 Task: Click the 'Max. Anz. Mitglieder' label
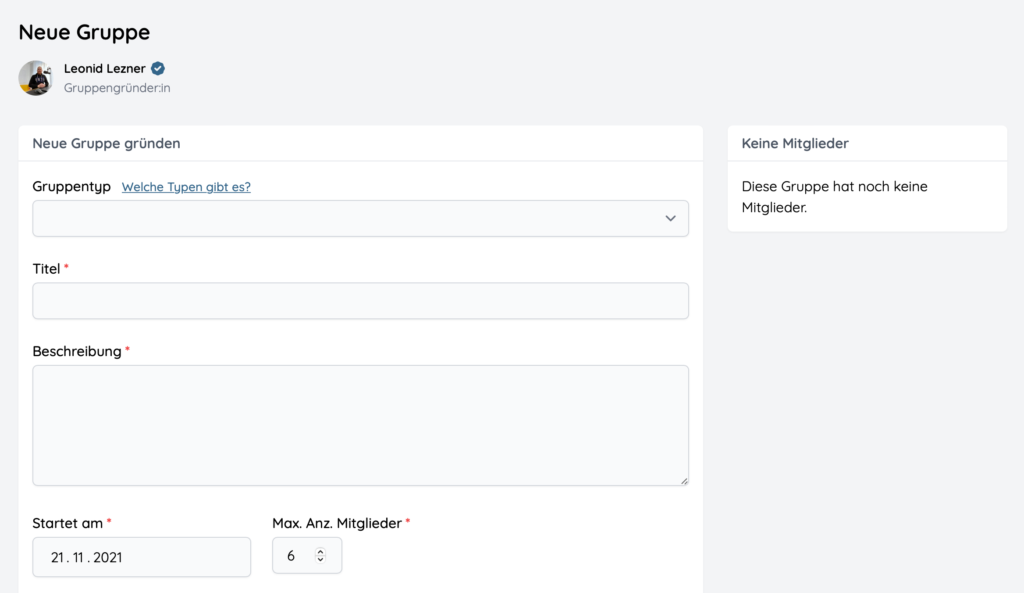(x=337, y=523)
